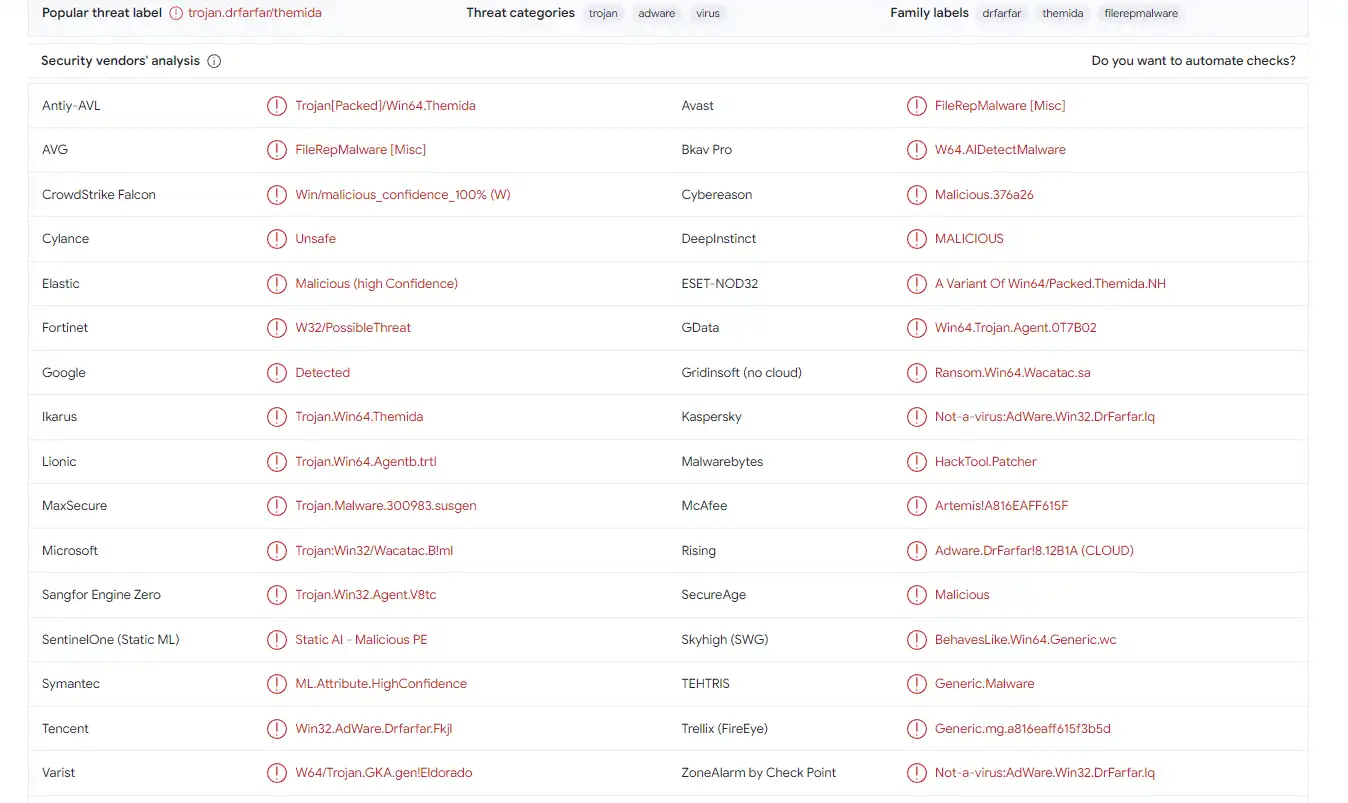Click the Static AI - Malicious PE text
The height and width of the screenshot is (803, 1348).
(361, 640)
